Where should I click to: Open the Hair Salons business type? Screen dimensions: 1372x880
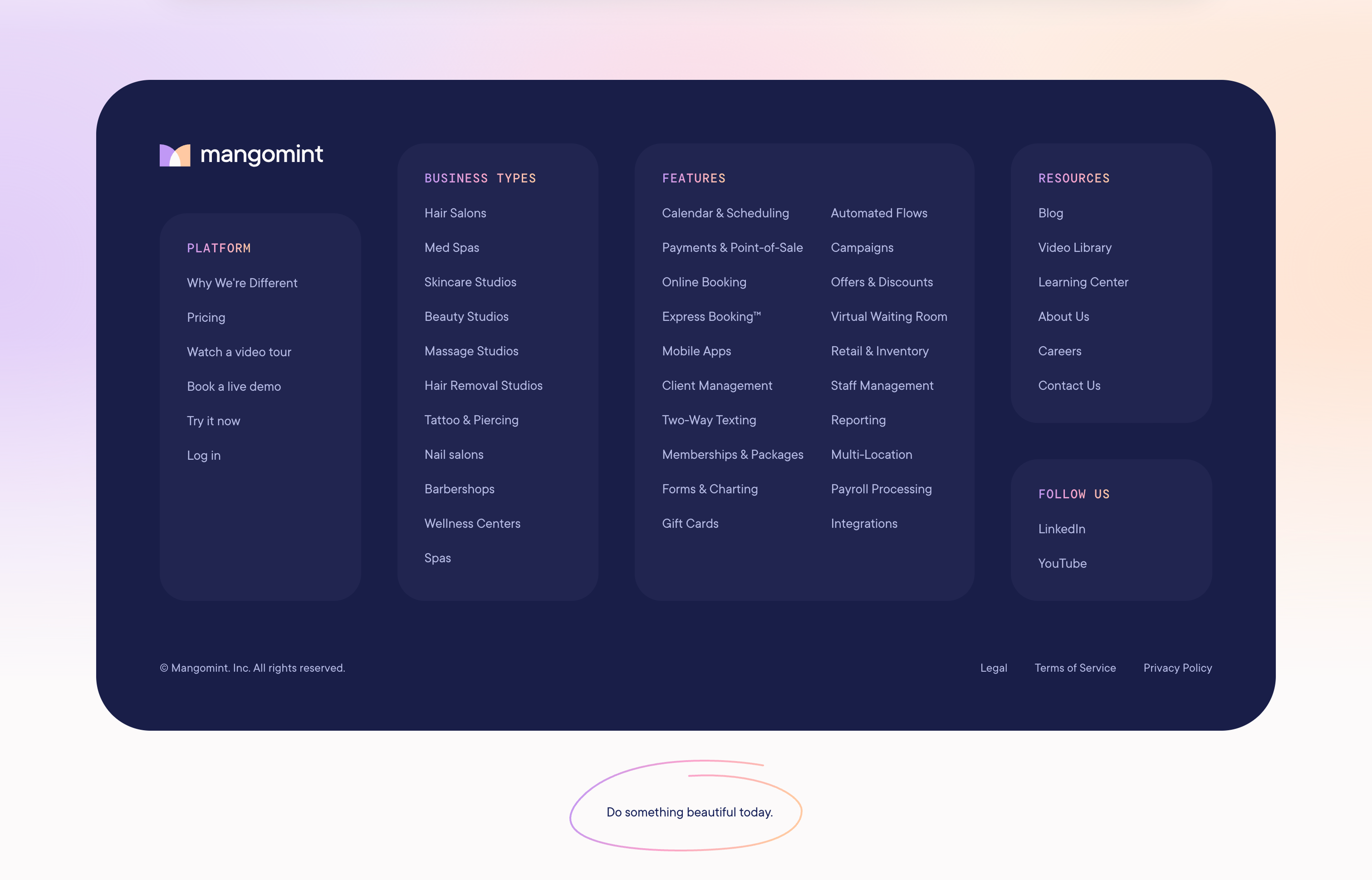click(x=455, y=212)
